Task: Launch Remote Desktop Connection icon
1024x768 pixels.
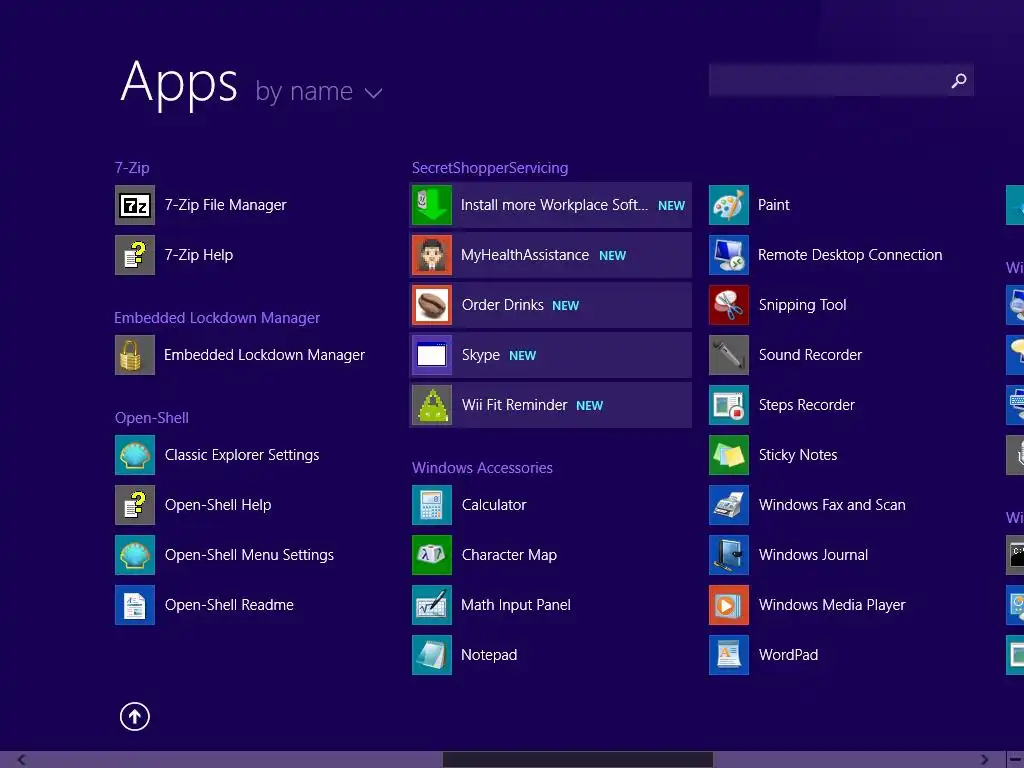Action: 729,255
